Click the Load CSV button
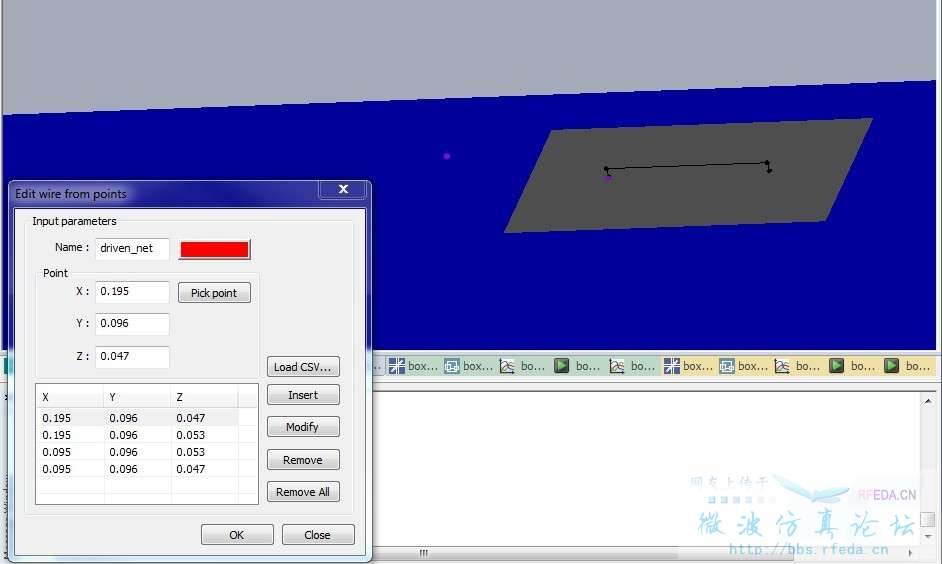The image size is (942, 564). [303, 366]
